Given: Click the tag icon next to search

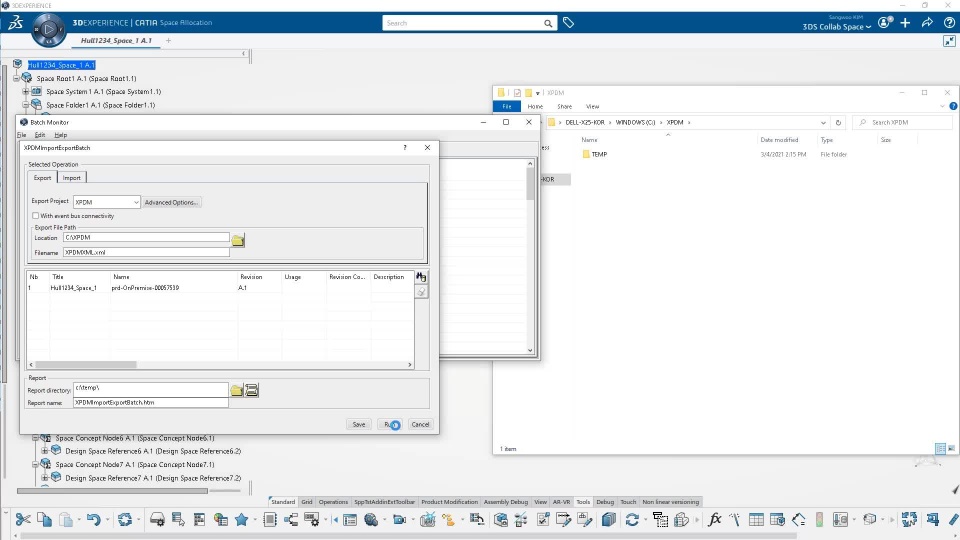Looking at the screenshot, I should (568, 23).
